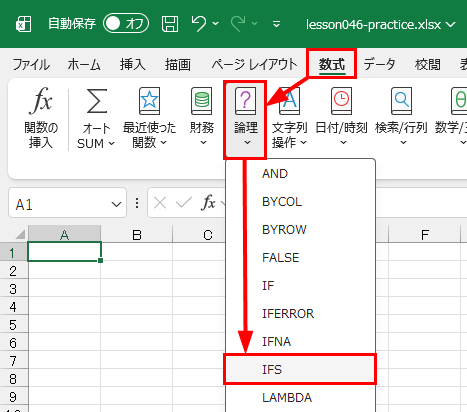Screen dimensions: 467x412
Task: Click the formula bar cancel X icon
Action: pyautogui.click(x=160, y=203)
